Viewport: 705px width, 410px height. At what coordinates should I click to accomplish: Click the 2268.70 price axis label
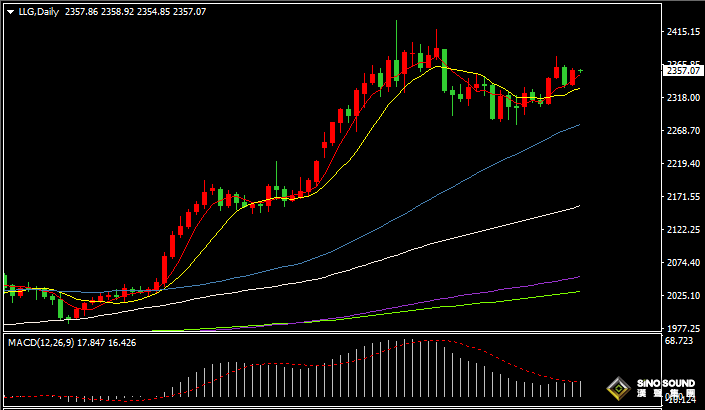pos(681,131)
